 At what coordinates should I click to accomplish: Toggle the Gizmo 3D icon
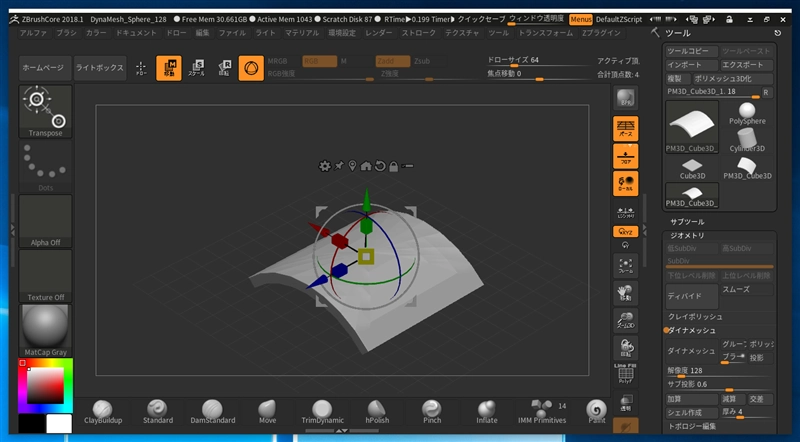(x=251, y=68)
